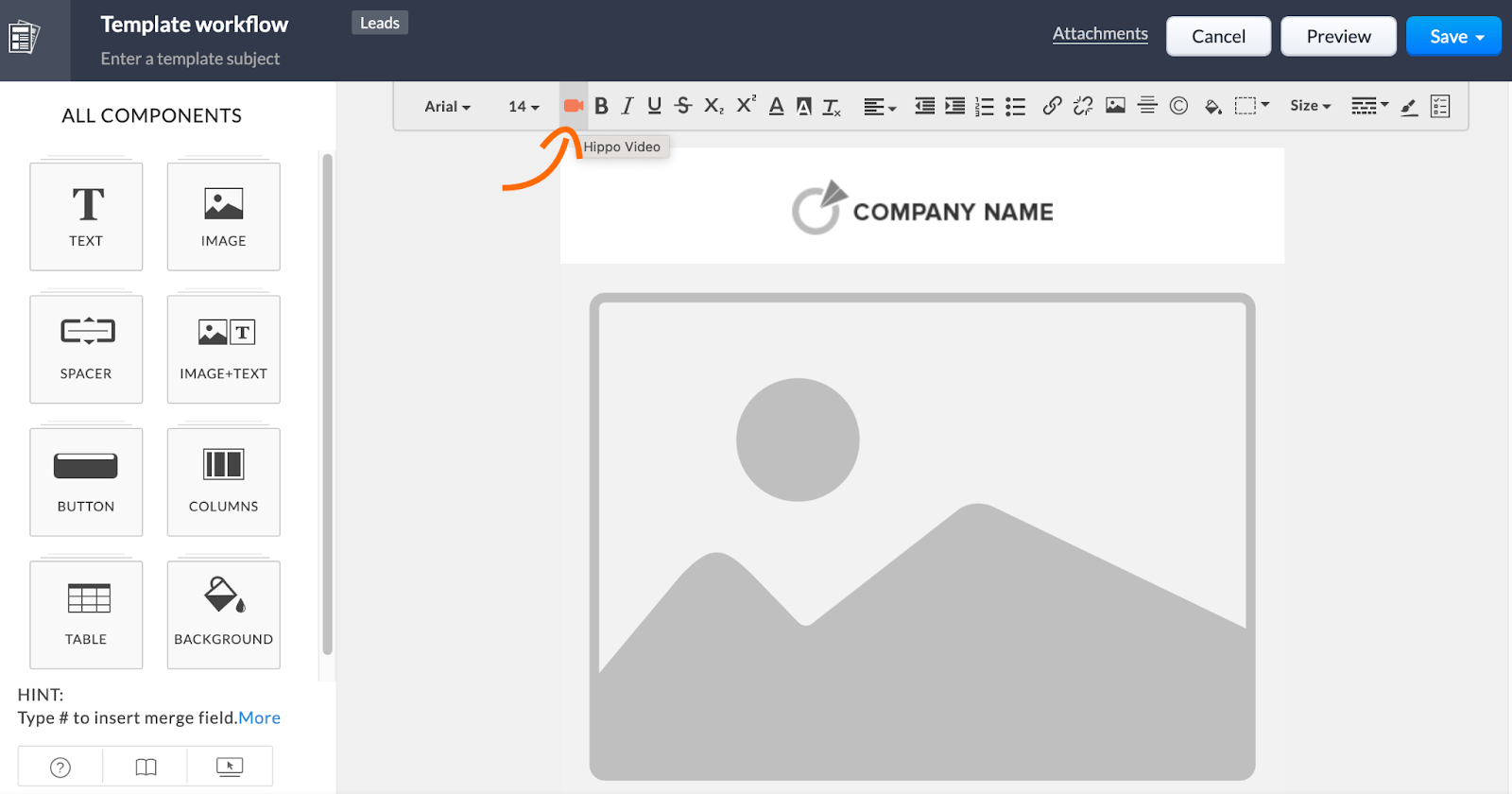Clear text formatting

pyautogui.click(x=832, y=107)
